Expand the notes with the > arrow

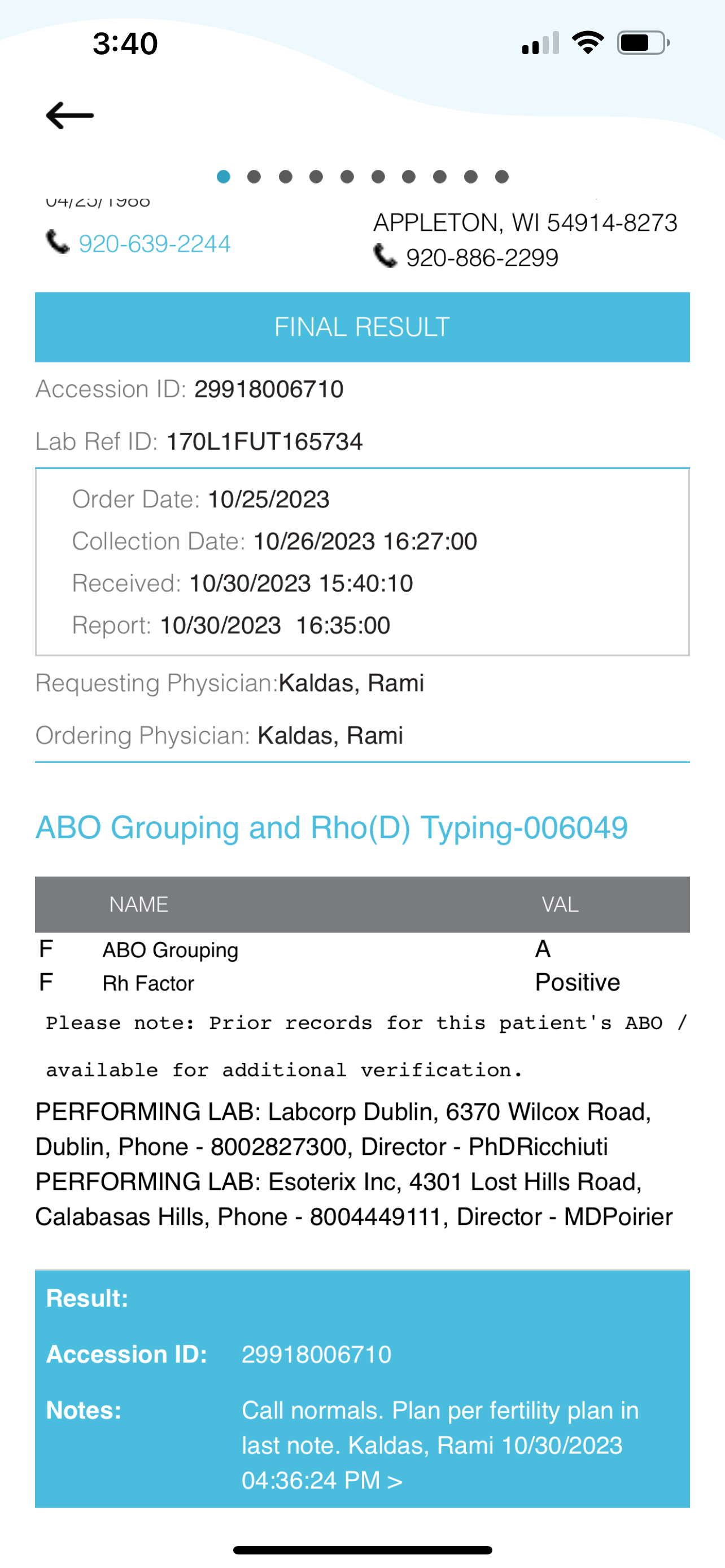[x=395, y=1481]
